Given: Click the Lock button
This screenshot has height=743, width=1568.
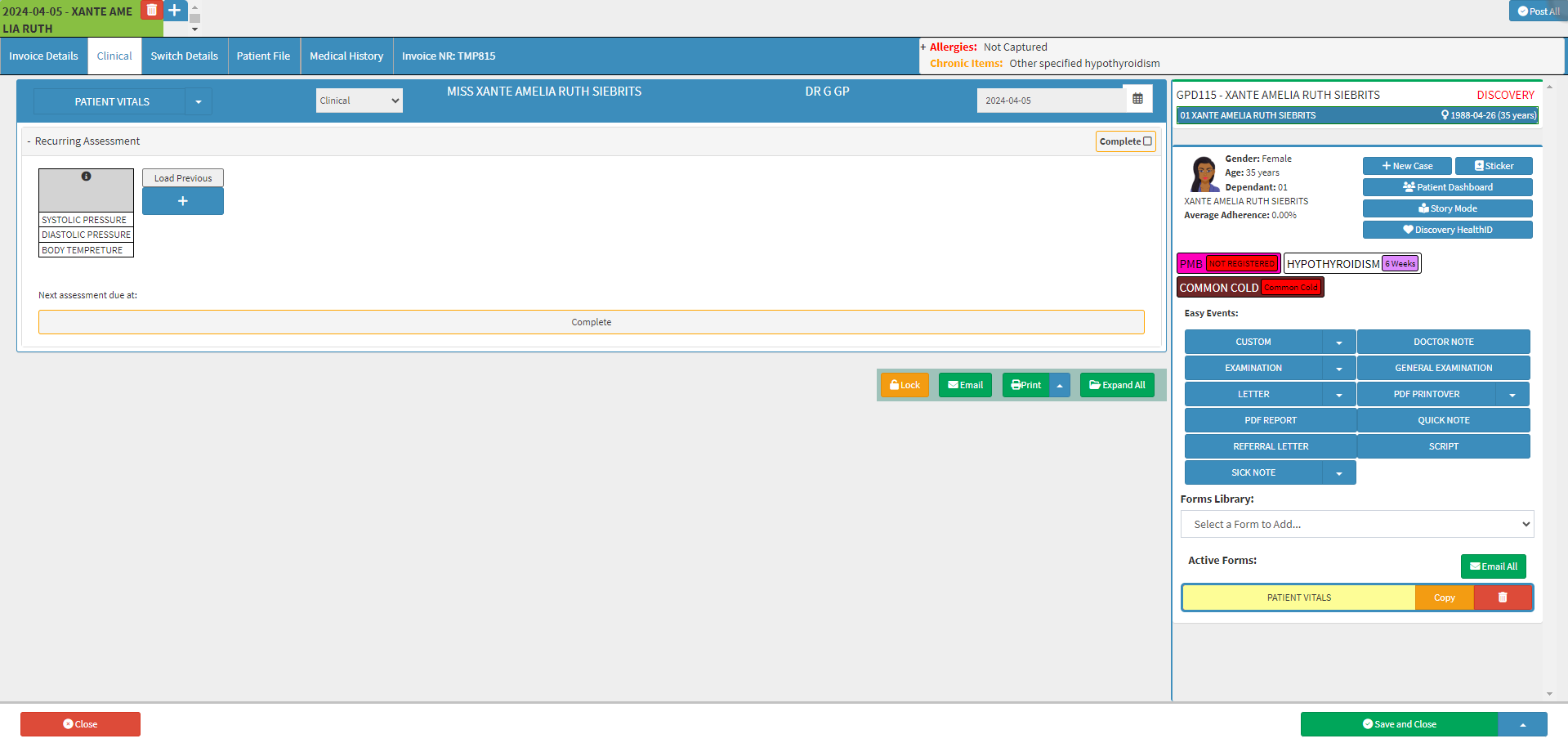Looking at the screenshot, I should coord(905,385).
